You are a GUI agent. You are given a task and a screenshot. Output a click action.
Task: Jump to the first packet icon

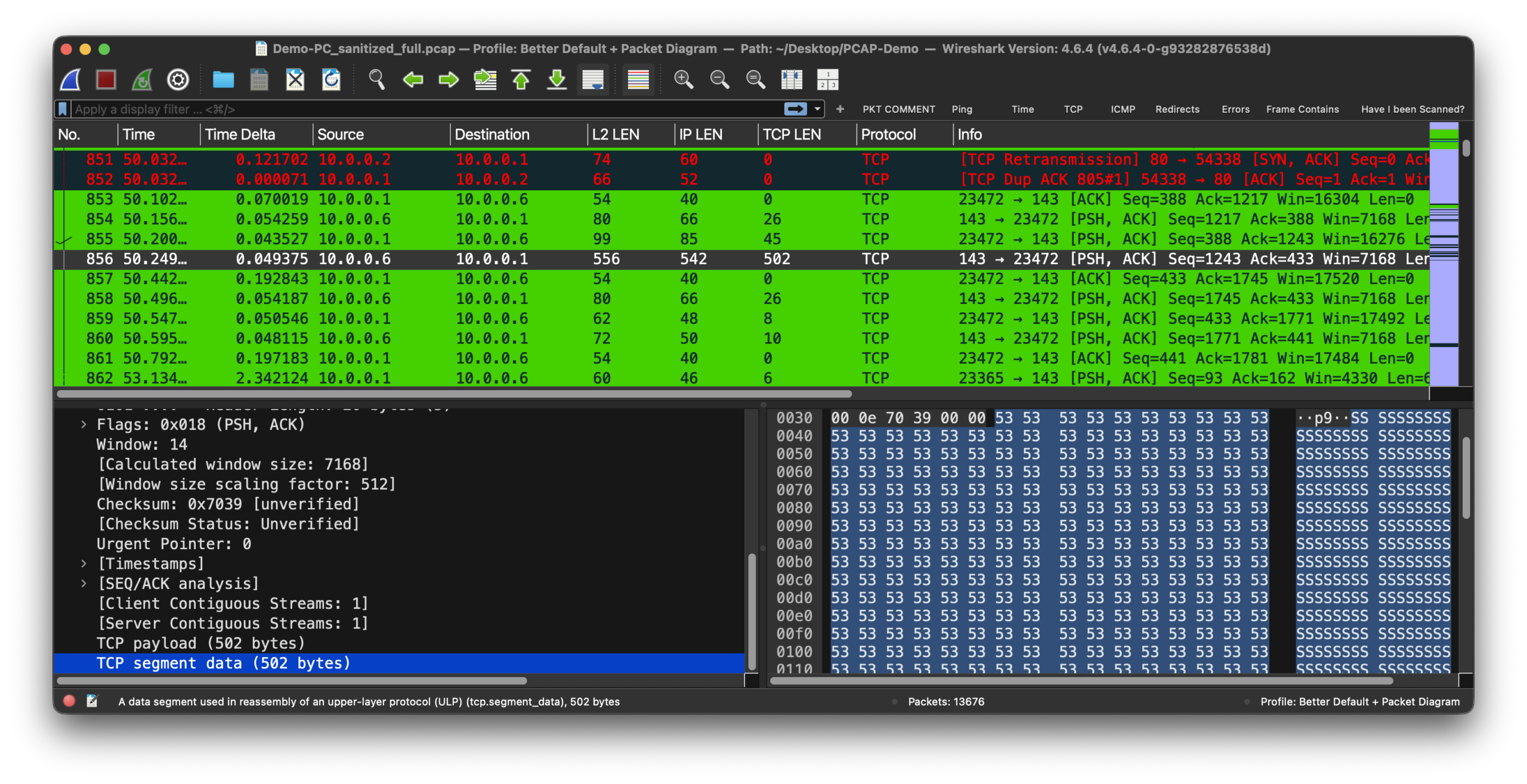pos(521,79)
